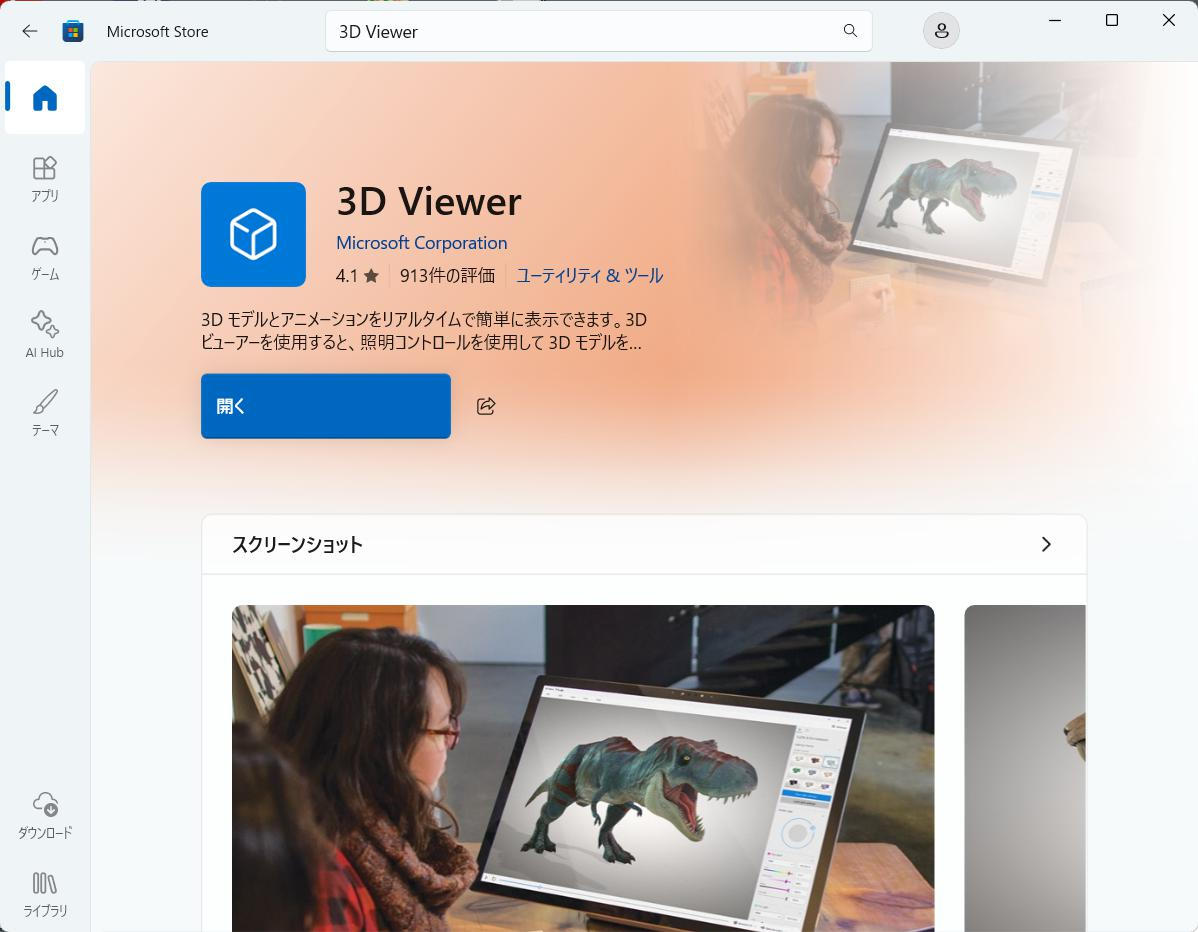Open ダウンロード in the sidebar
Screen dimensions: 1198x932
(x=45, y=816)
